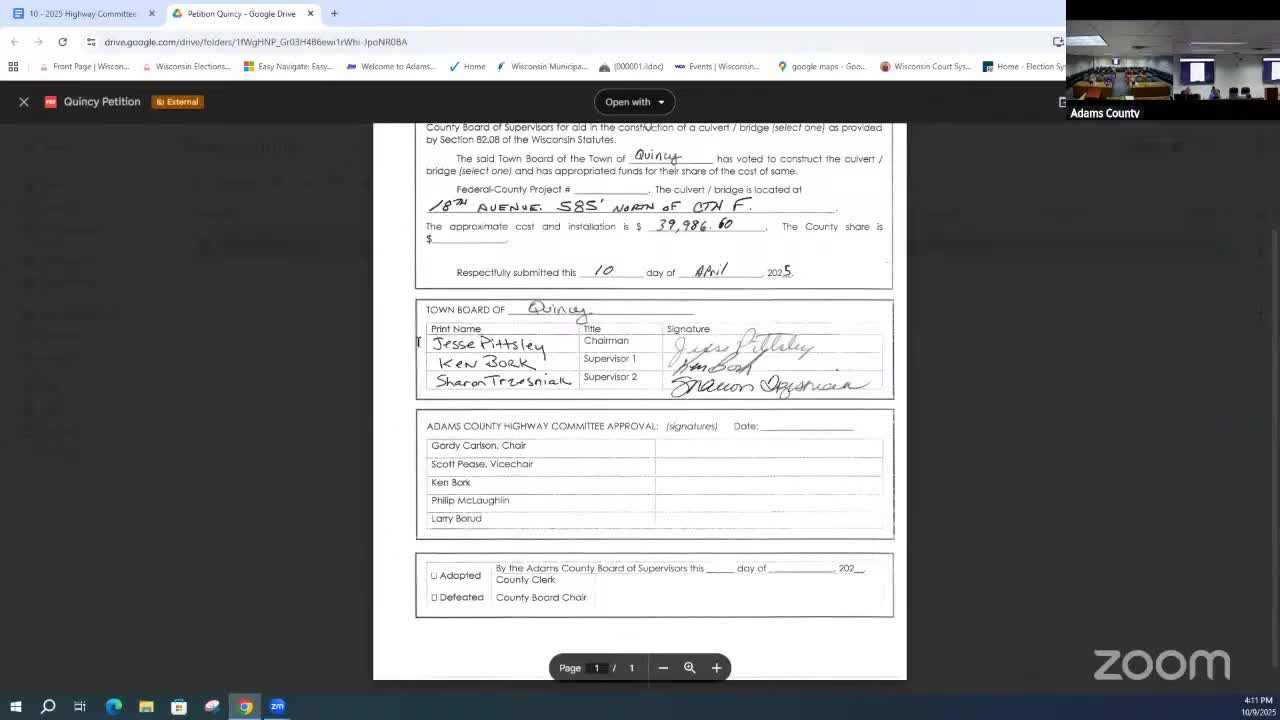Open Task View on the taskbar

80,706
